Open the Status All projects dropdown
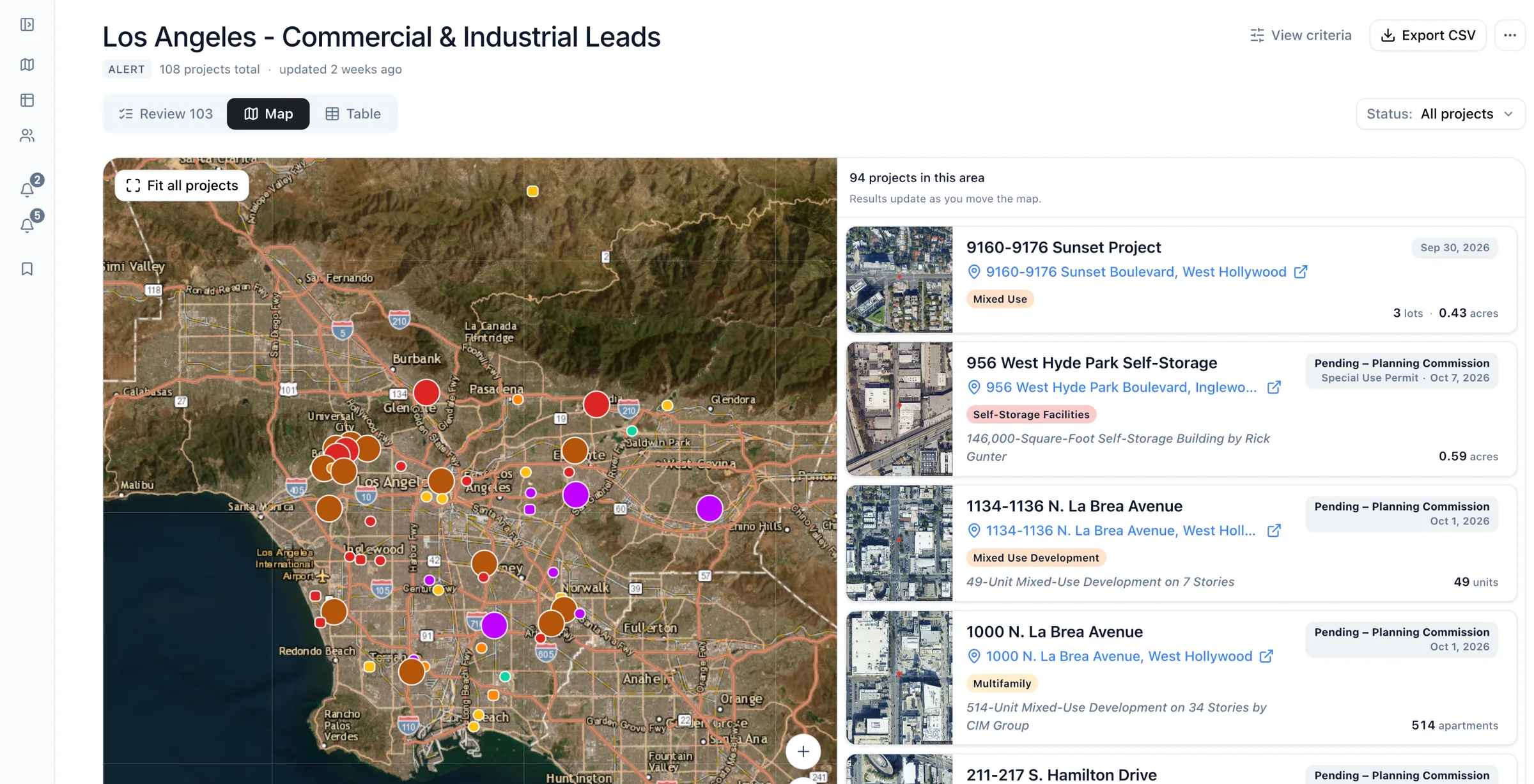Image resolution: width=1534 pixels, height=784 pixels. 1440,114
